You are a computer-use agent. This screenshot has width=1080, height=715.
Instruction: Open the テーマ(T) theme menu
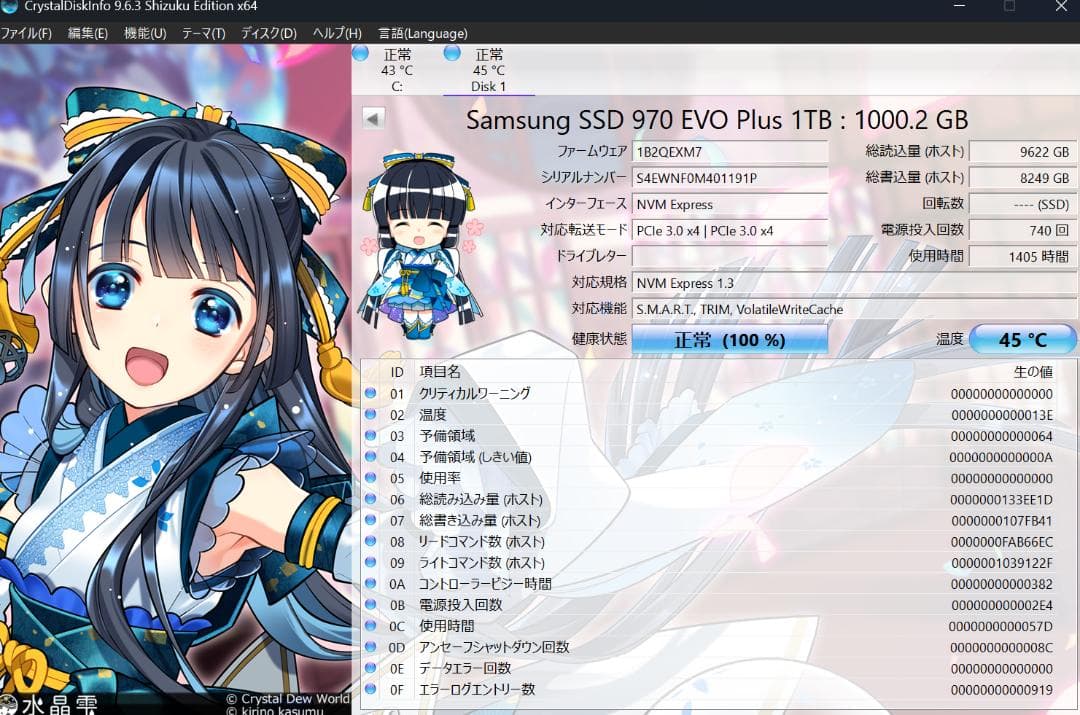click(203, 33)
